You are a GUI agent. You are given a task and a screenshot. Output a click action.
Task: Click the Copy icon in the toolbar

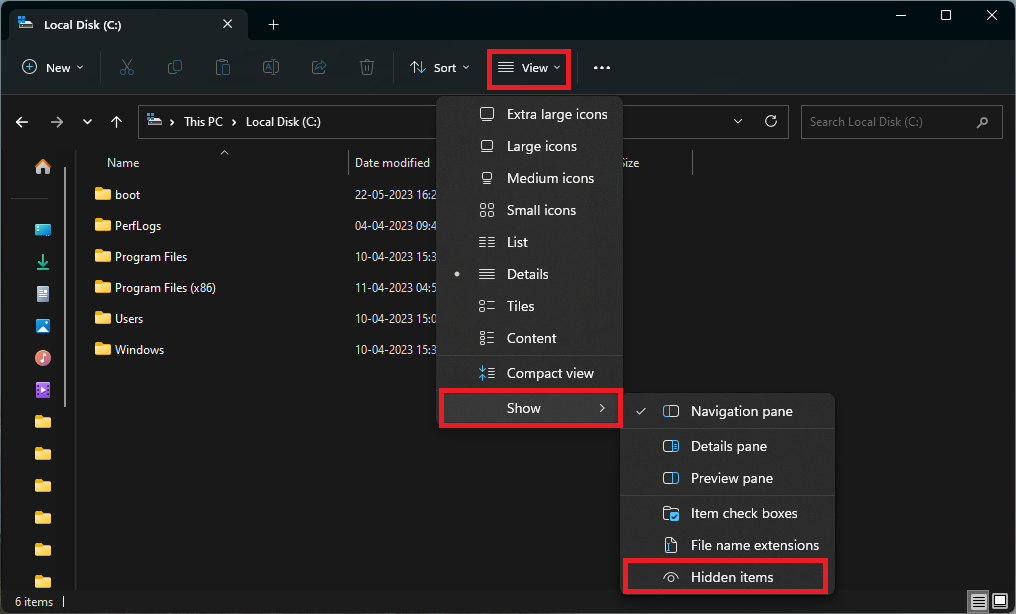173,67
